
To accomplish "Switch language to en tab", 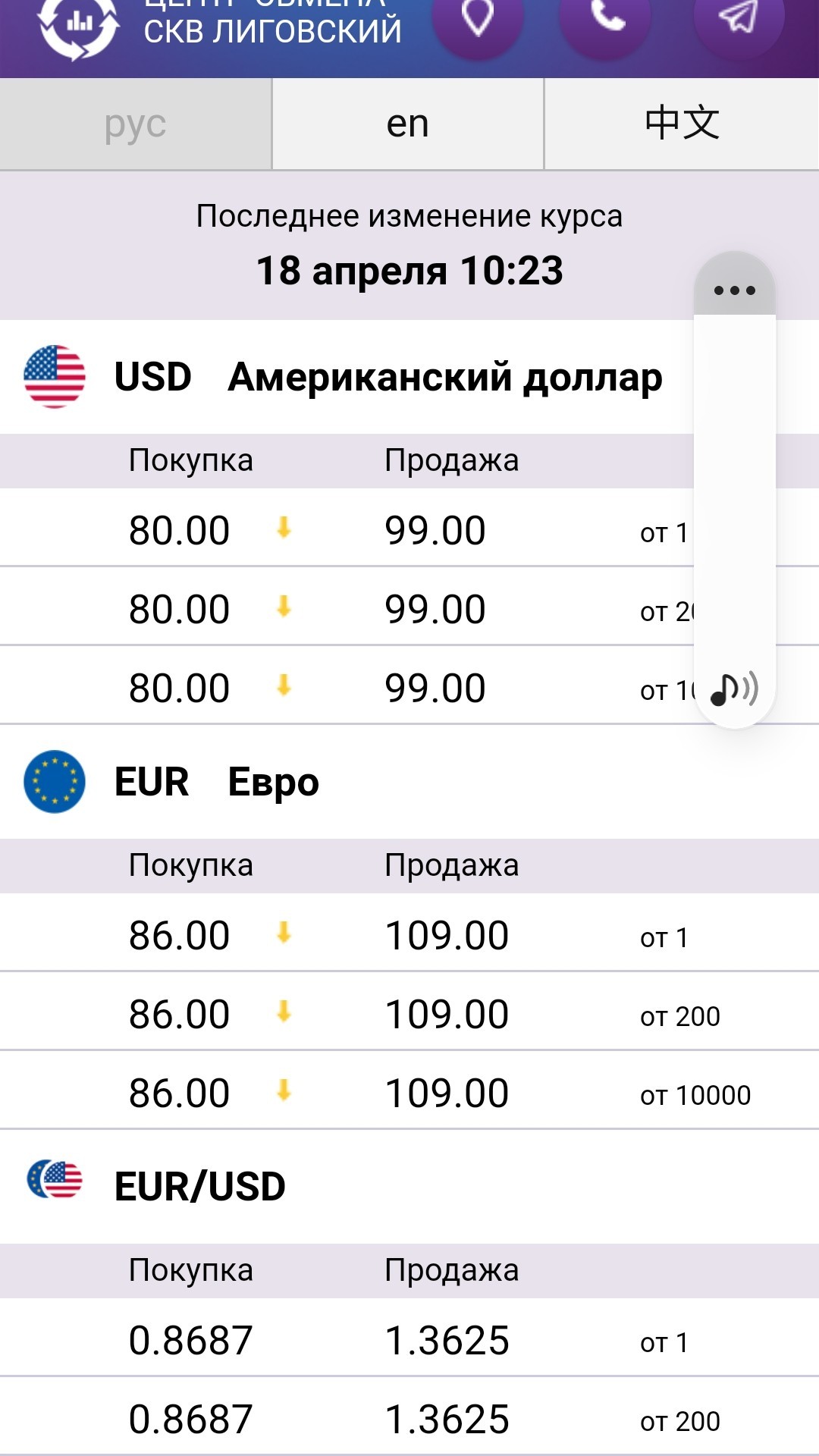I will (x=408, y=124).
